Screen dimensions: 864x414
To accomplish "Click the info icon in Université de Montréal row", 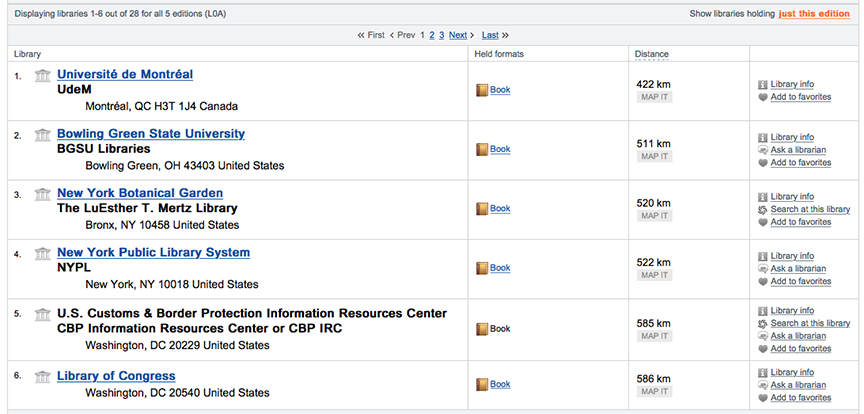I will (x=763, y=85).
